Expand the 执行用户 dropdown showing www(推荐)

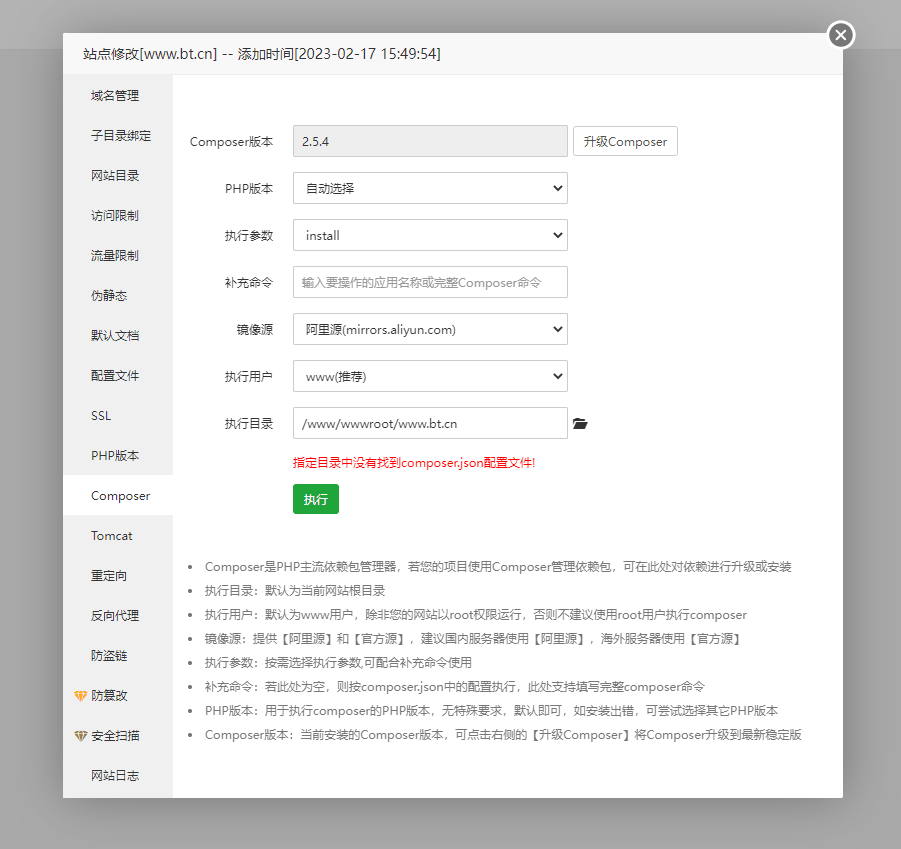(430, 376)
